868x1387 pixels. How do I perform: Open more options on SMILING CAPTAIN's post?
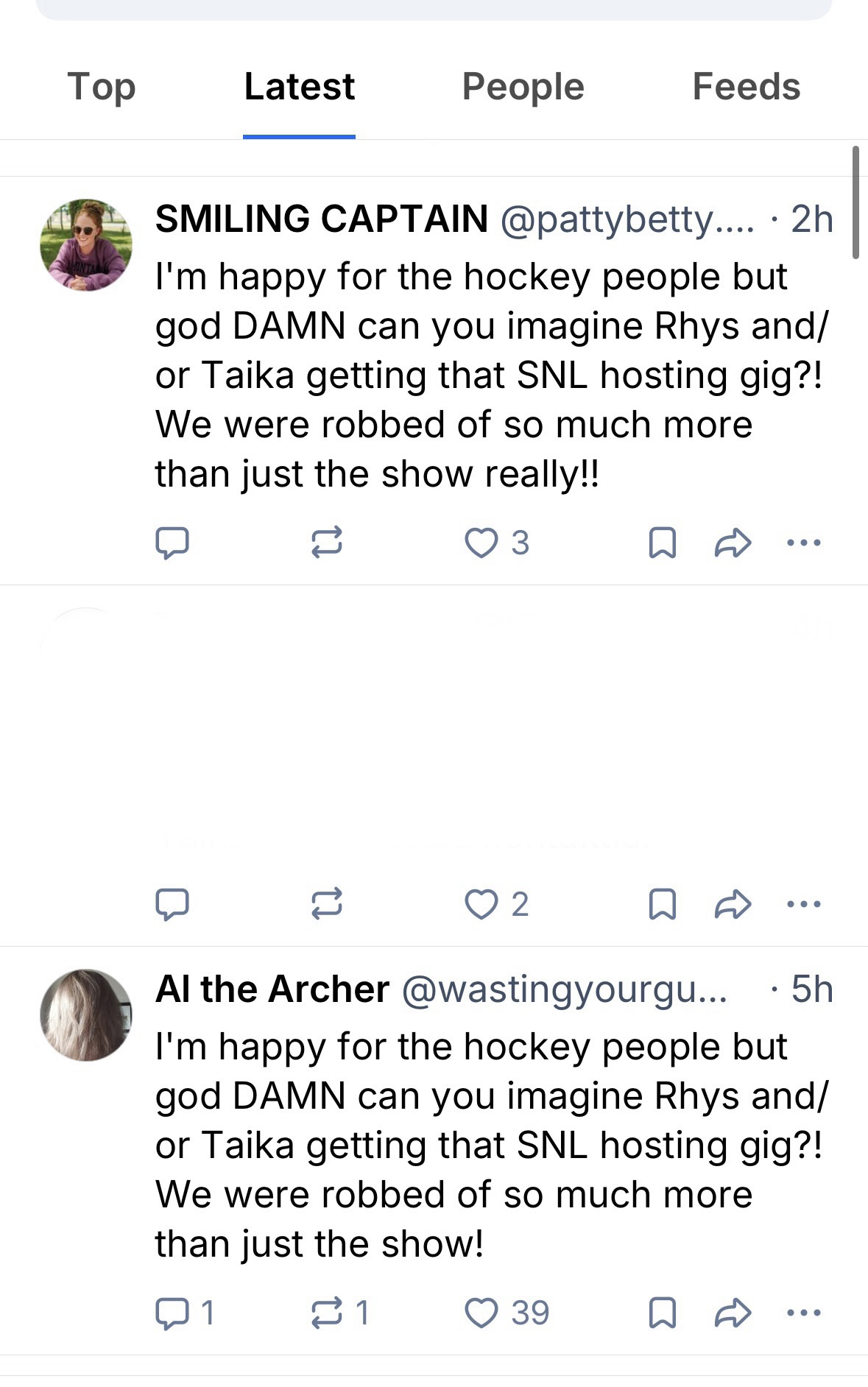(x=803, y=543)
